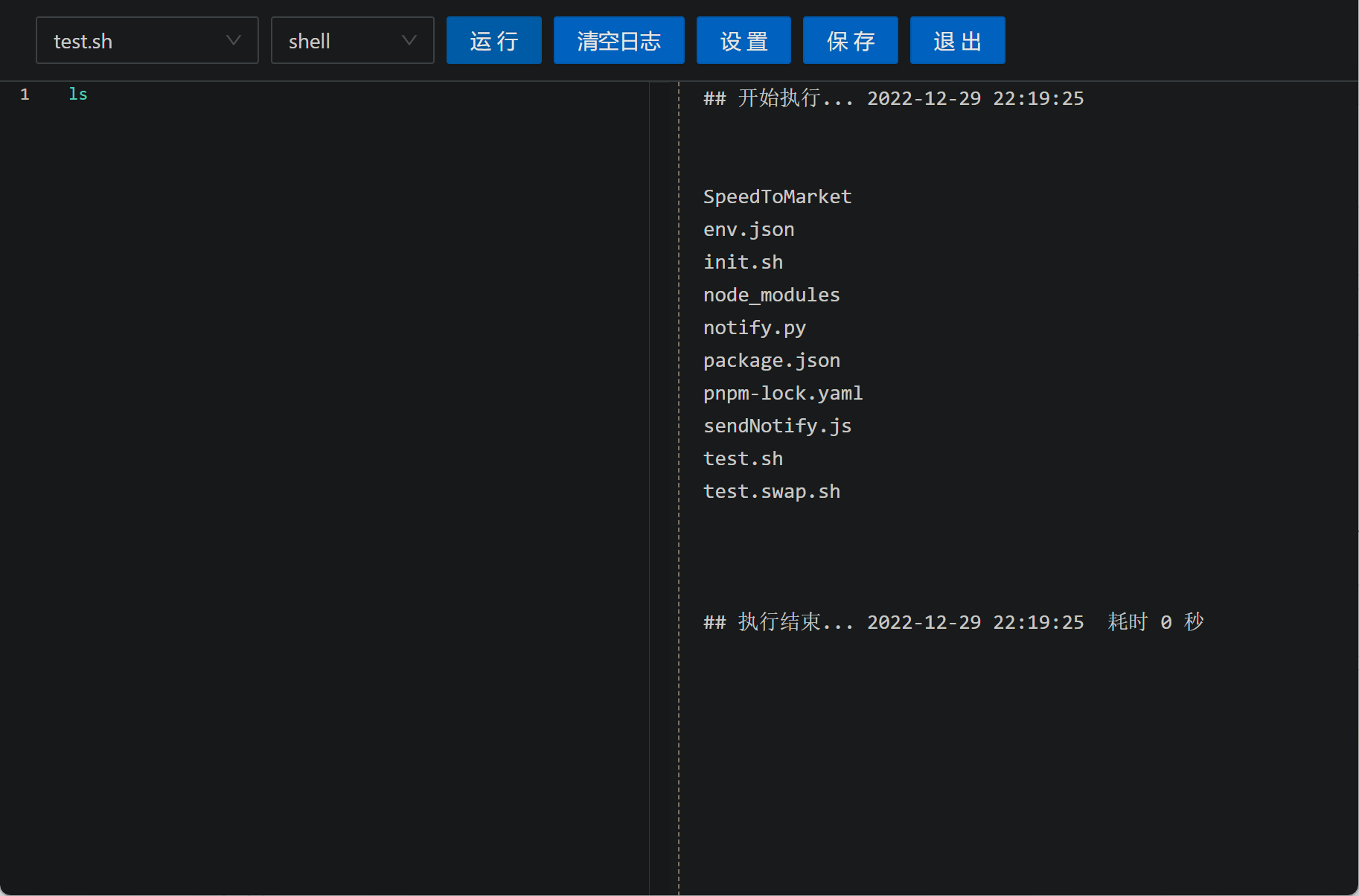
Task: Click the 开始执行 timestamp line
Action: (x=893, y=97)
